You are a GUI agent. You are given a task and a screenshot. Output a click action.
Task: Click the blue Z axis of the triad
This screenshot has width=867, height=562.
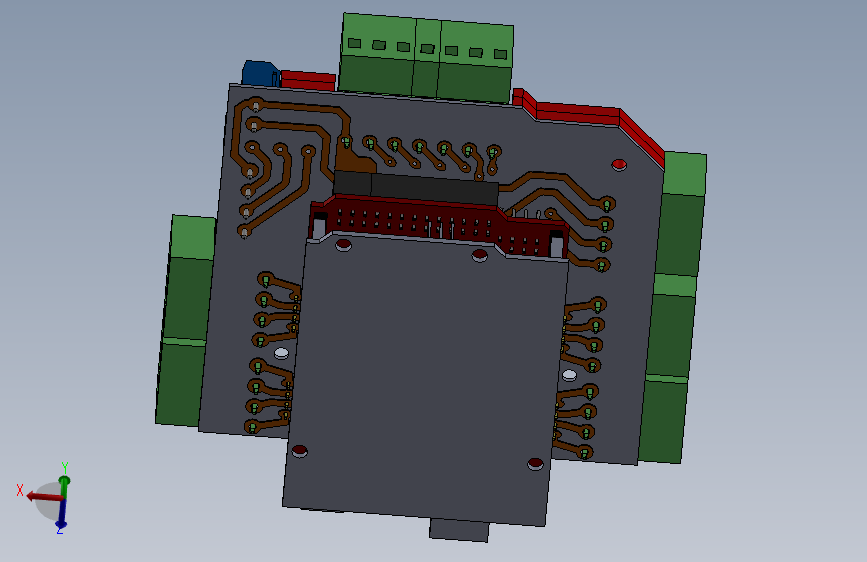coord(61,514)
